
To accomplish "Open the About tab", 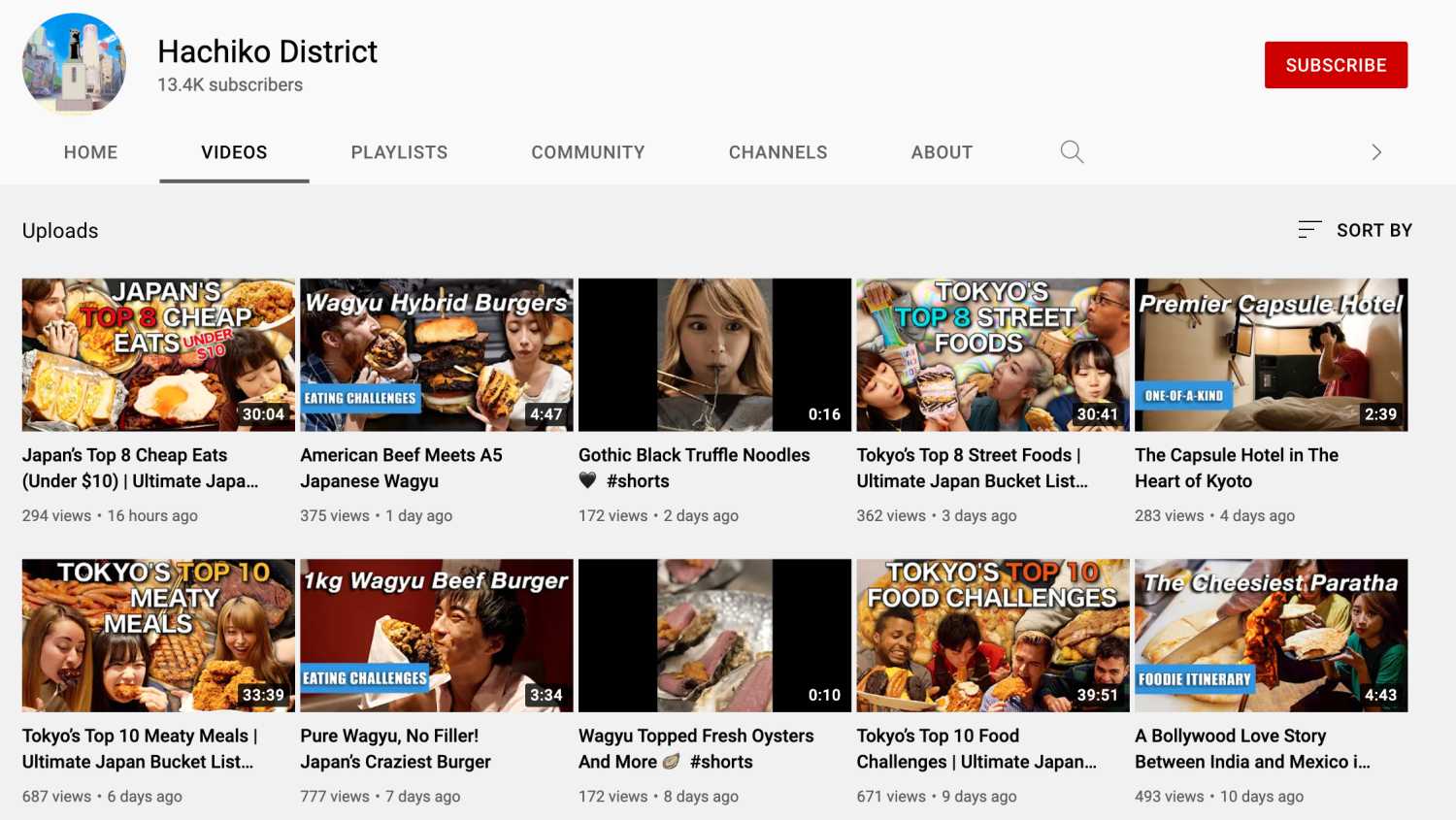I will 941,152.
